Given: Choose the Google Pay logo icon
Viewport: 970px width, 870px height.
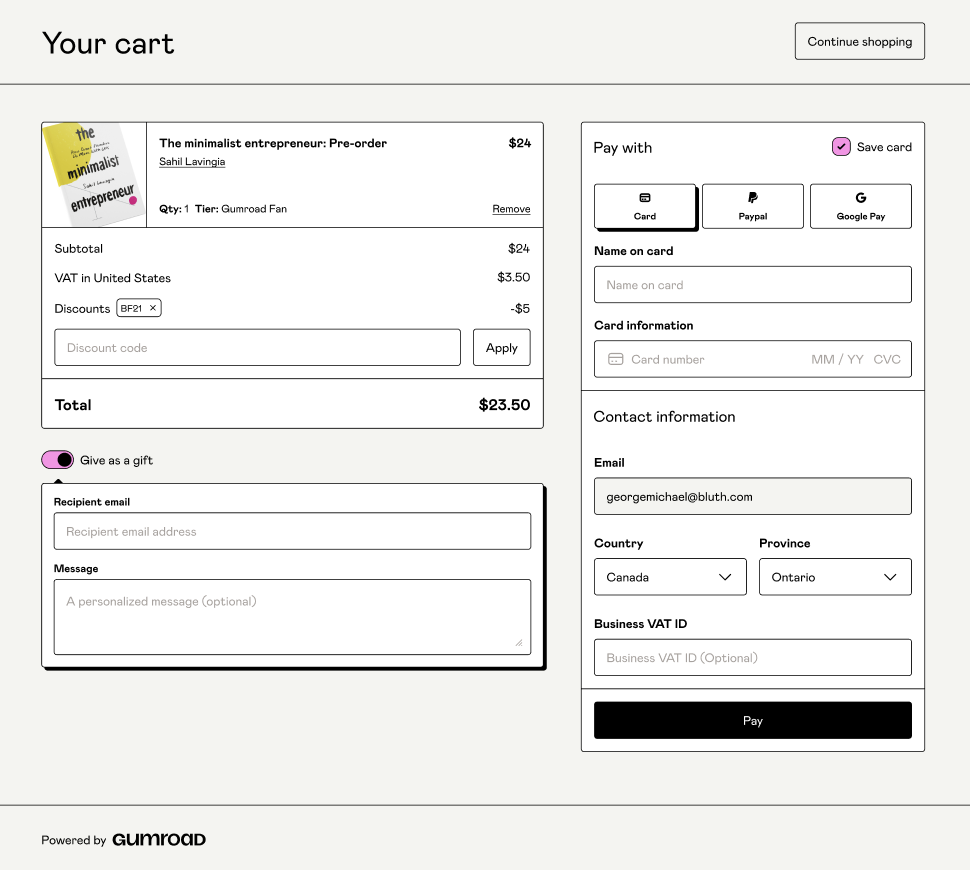Looking at the screenshot, I should (860, 198).
